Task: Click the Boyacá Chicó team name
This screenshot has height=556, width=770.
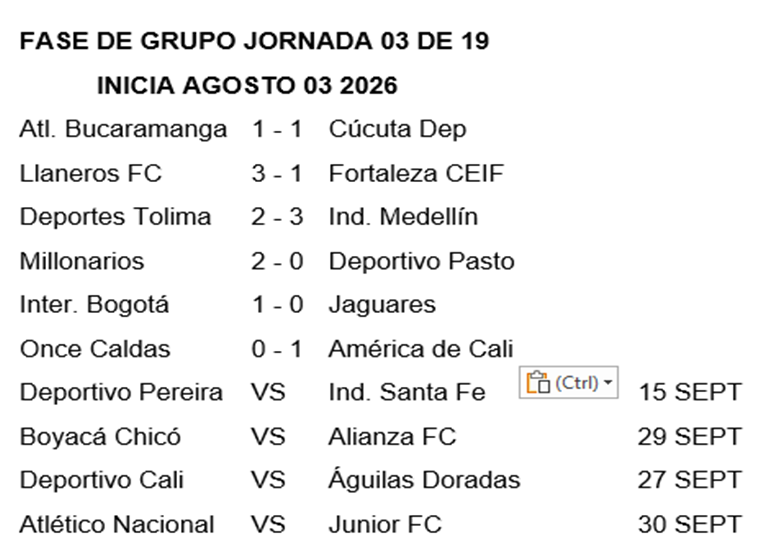Action: pos(100,436)
